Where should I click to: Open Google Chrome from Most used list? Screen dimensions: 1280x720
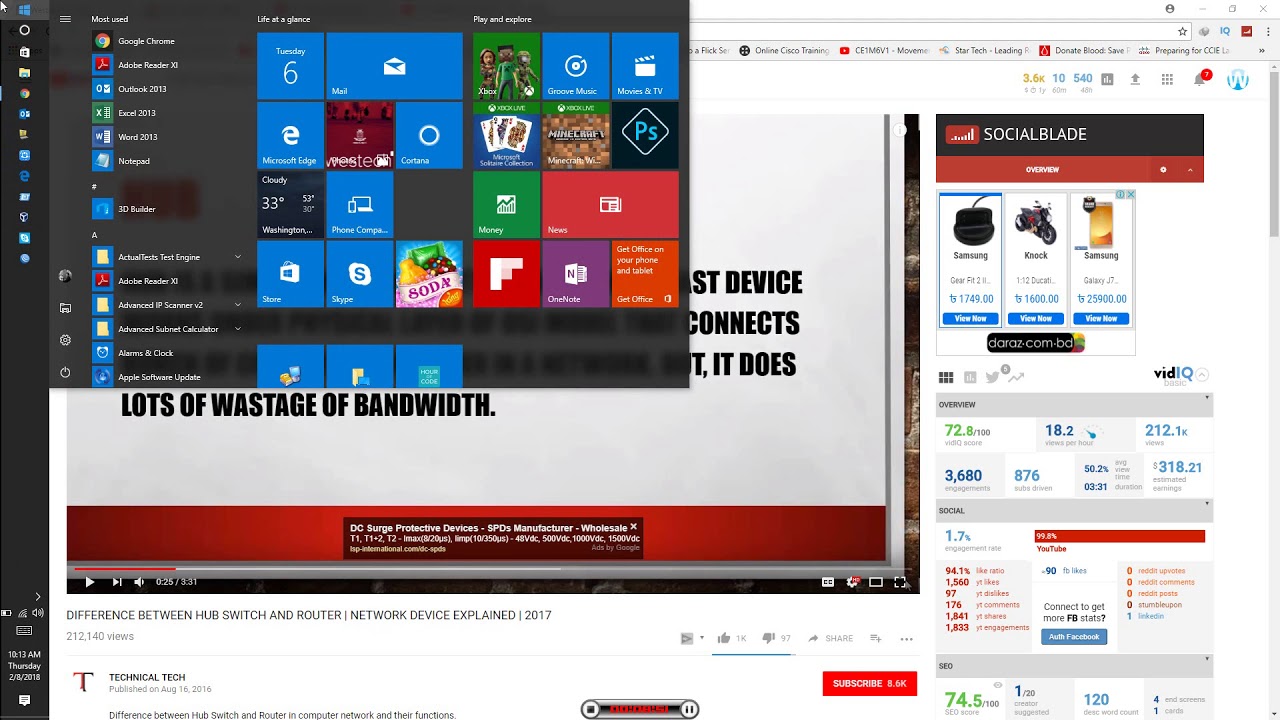[146, 41]
